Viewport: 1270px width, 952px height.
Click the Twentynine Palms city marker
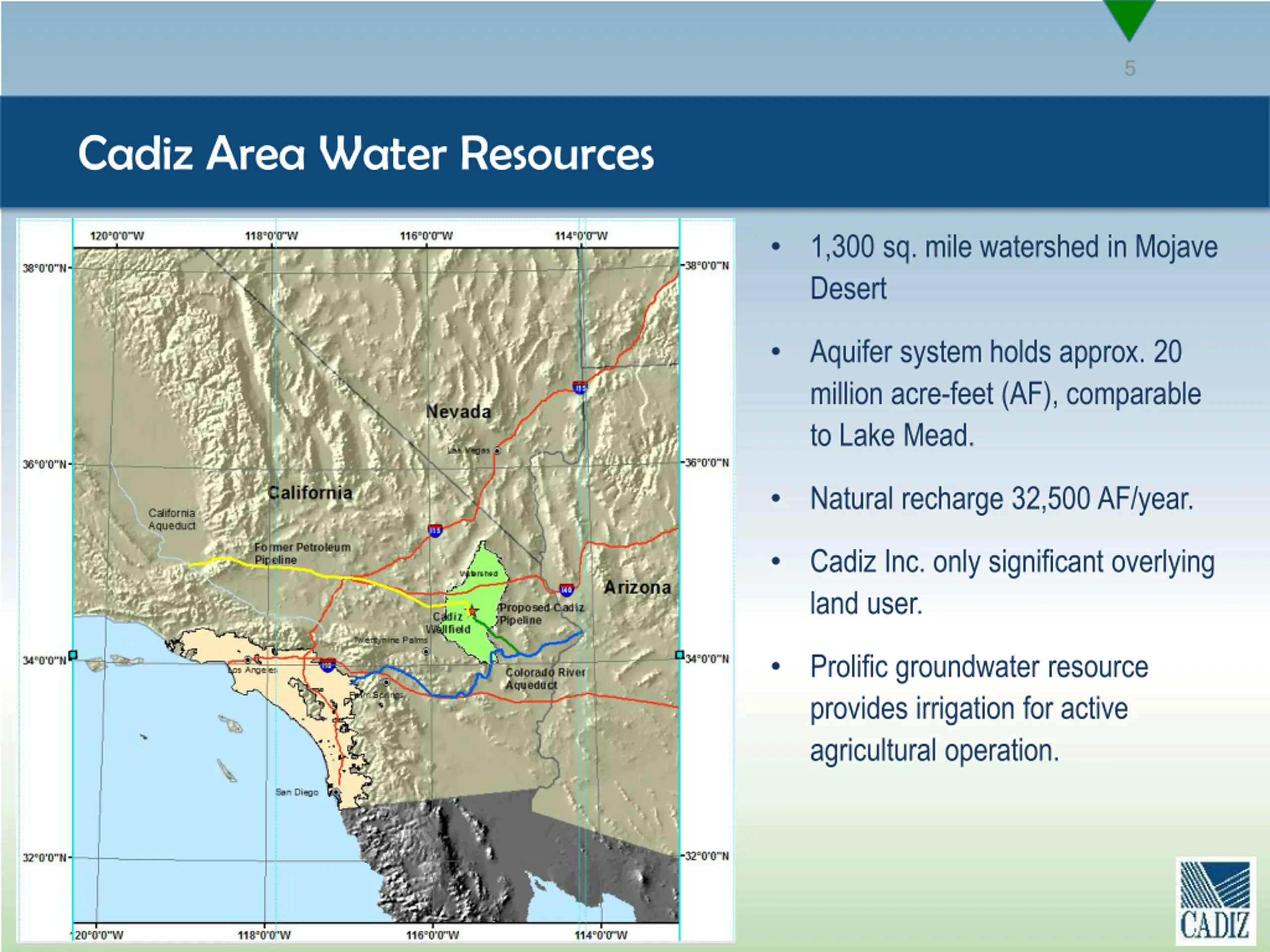tap(426, 652)
